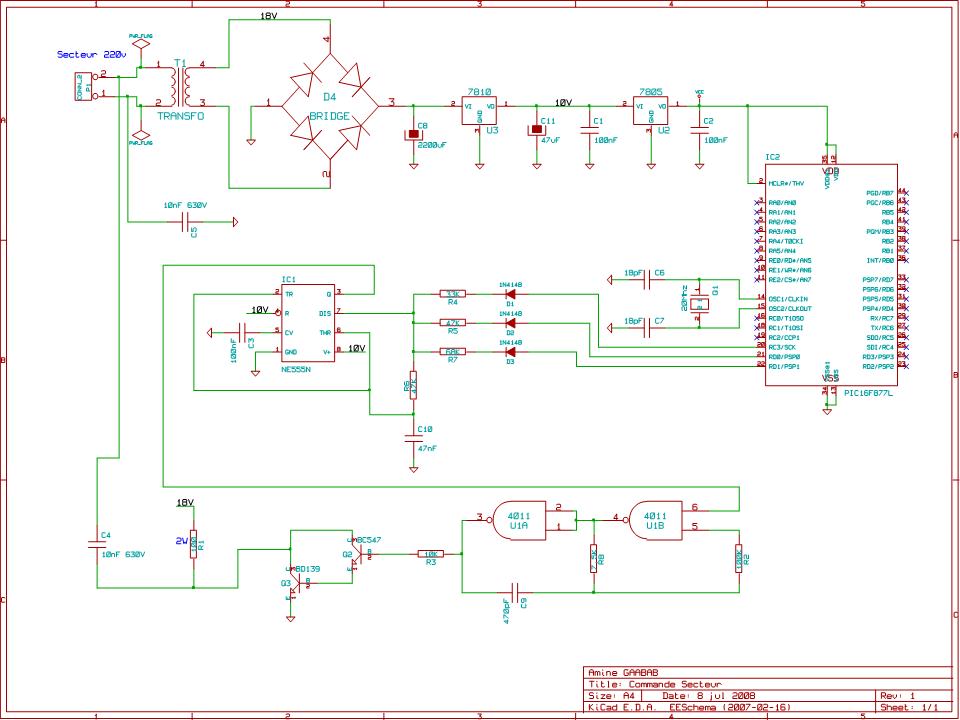Select the "MCLR*/THV" pin label
This screenshot has height=720, width=960.
(786, 183)
